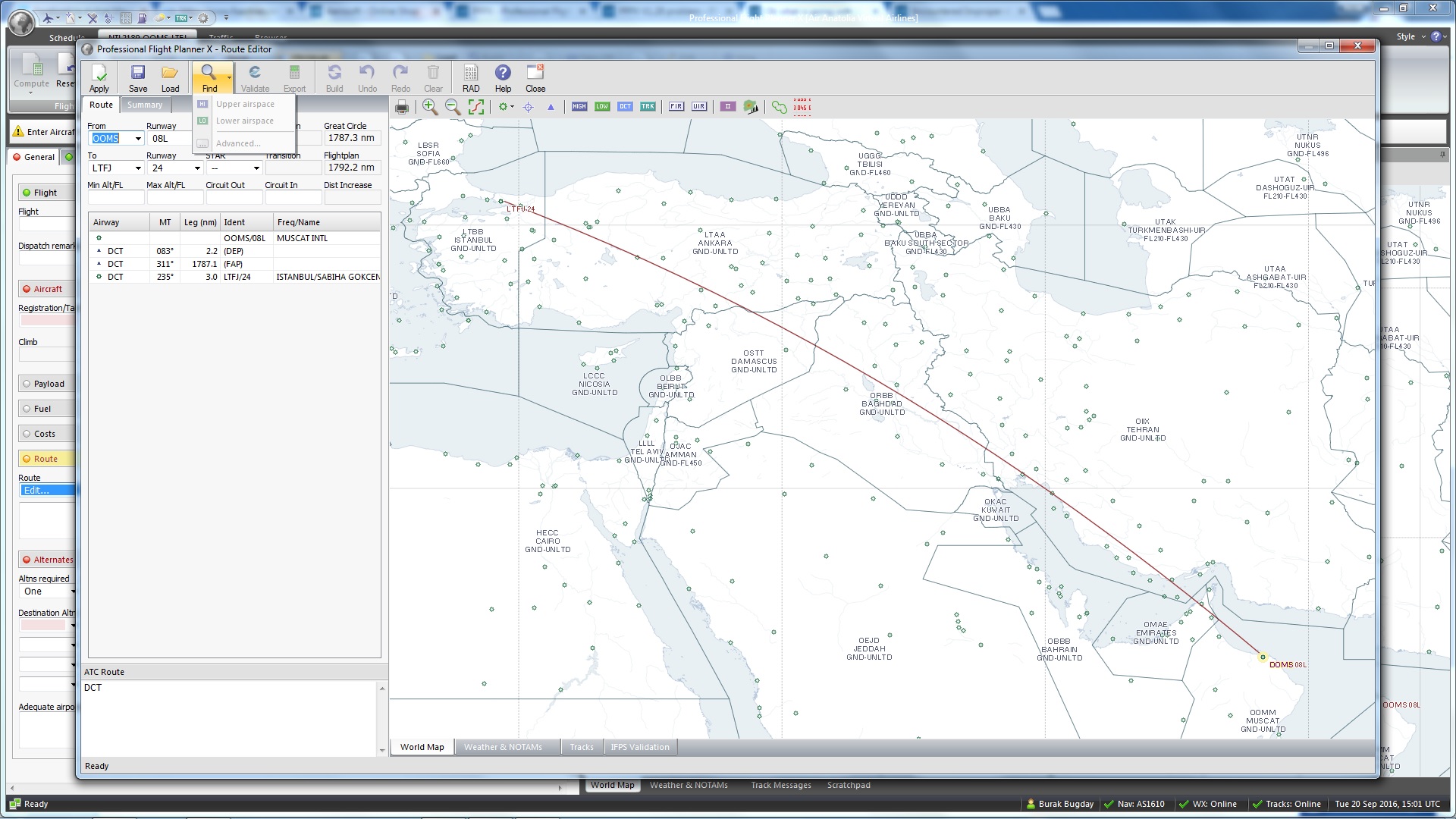1456x819 pixels.
Task: Clear the route with trash icon
Action: pyautogui.click(x=433, y=78)
